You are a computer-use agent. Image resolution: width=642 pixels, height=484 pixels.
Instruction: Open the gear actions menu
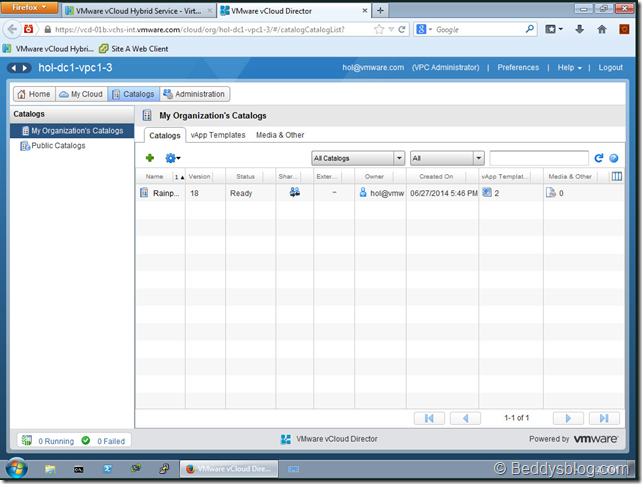(x=172, y=158)
